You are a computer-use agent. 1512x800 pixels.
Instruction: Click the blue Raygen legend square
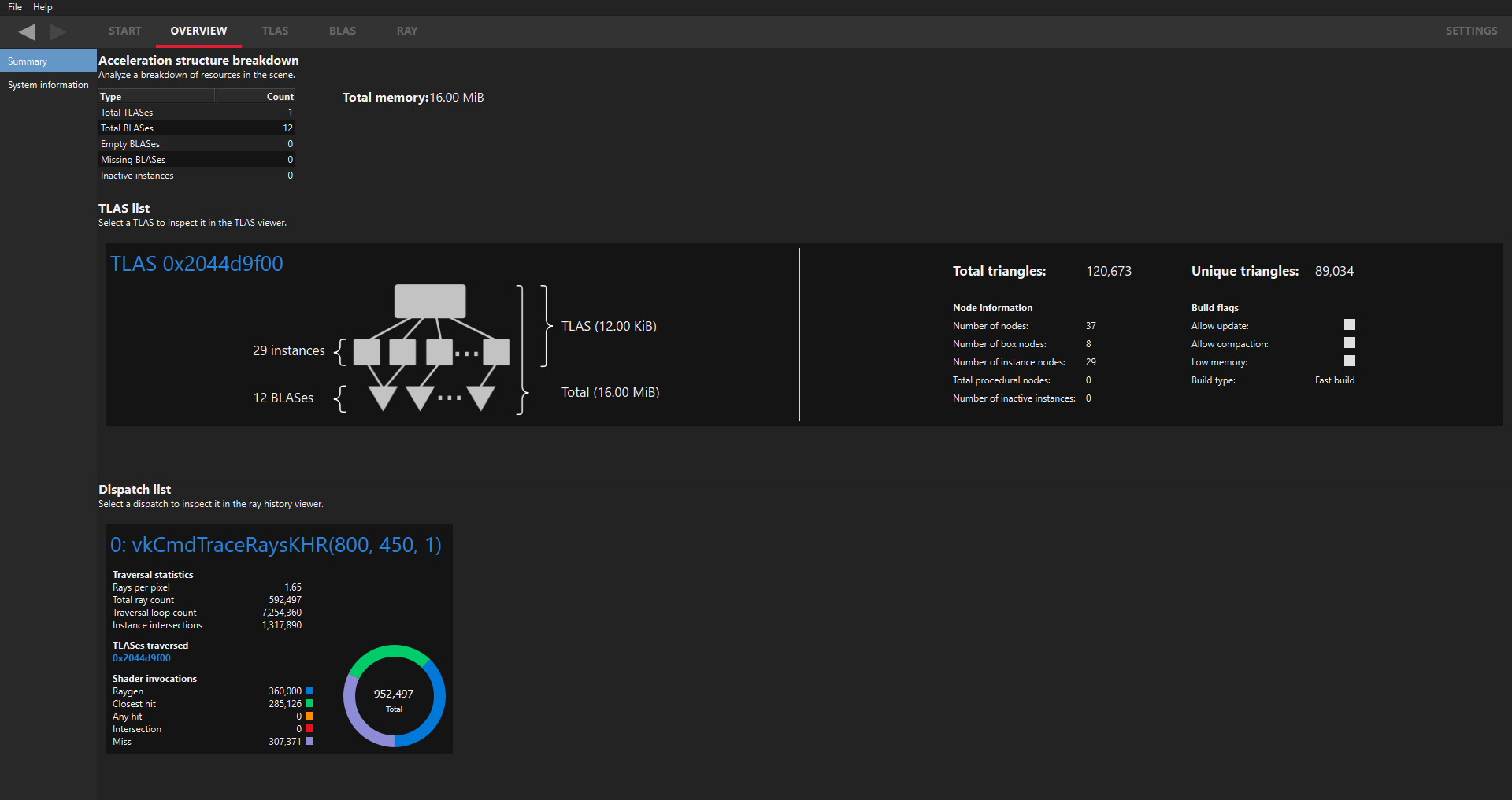[309, 691]
